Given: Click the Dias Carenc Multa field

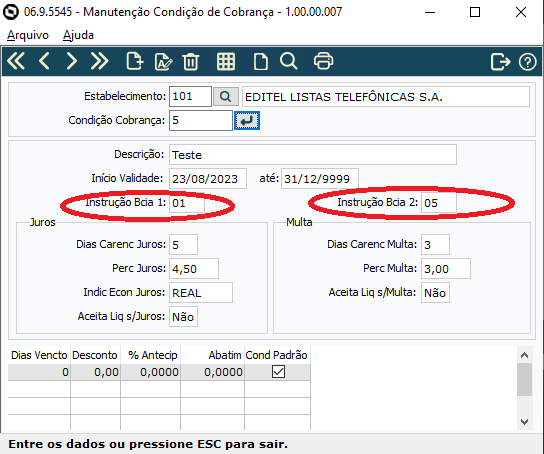Looking at the screenshot, I should point(435,245).
